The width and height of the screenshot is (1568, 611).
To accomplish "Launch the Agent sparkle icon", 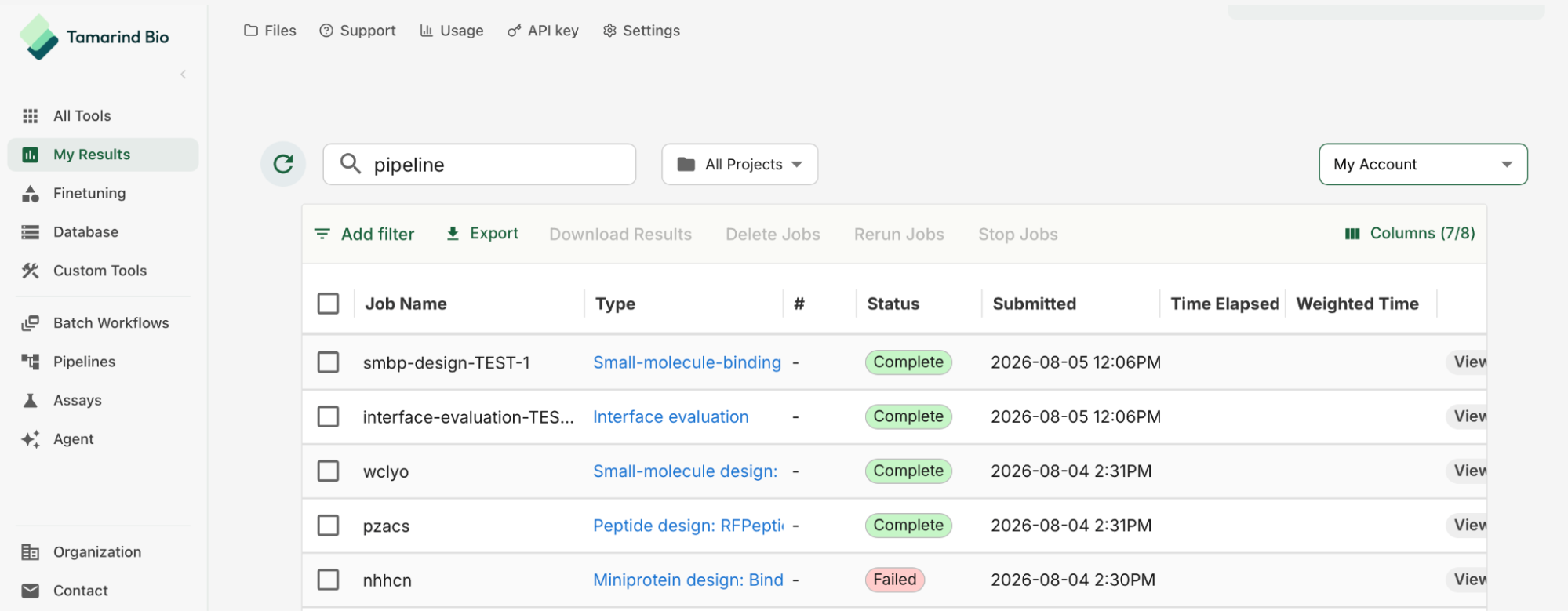I will pos(31,439).
